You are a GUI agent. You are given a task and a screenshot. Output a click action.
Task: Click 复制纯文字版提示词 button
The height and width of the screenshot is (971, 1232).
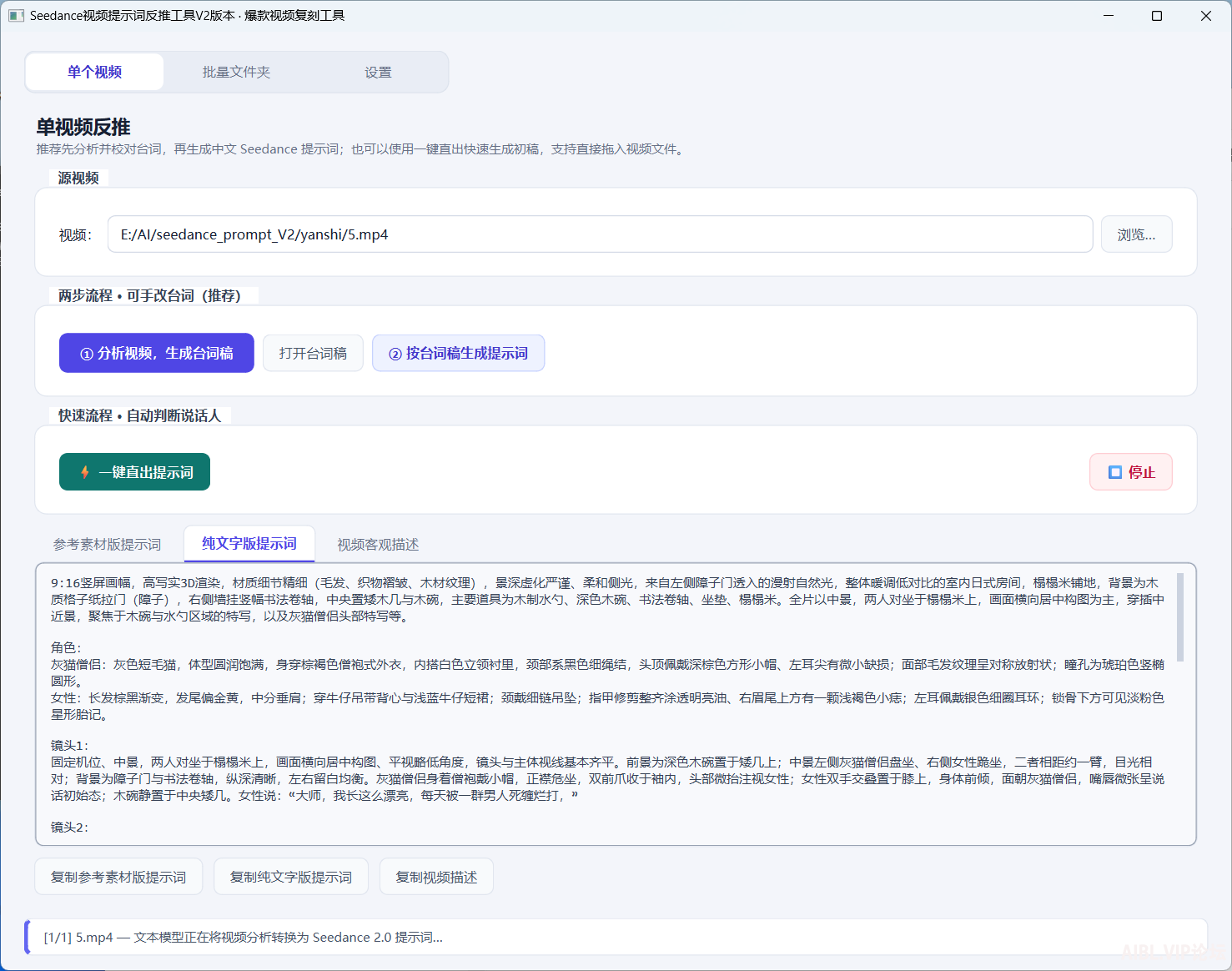coord(291,877)
